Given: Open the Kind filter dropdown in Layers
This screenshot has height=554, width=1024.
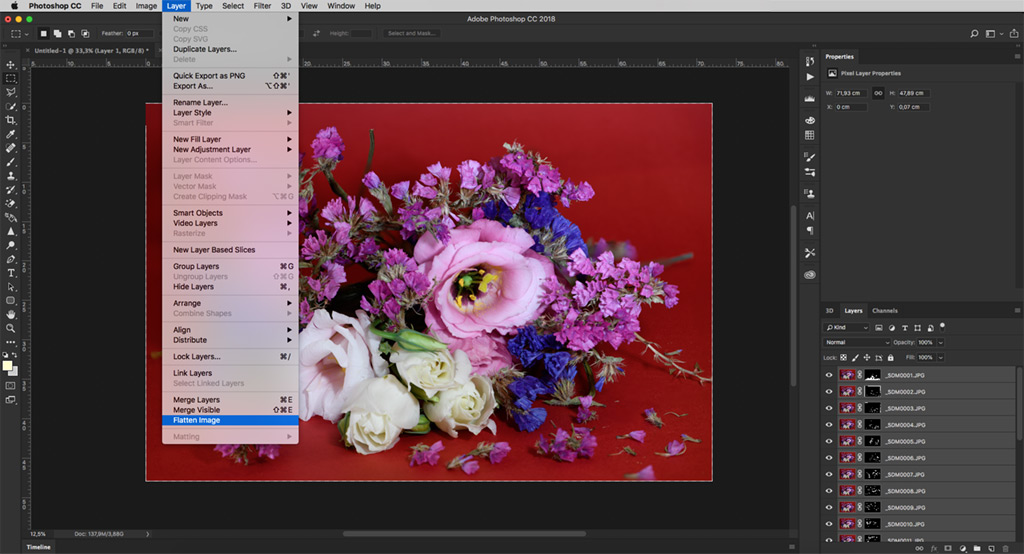Looking at the screenshot, I should (846, 327).
